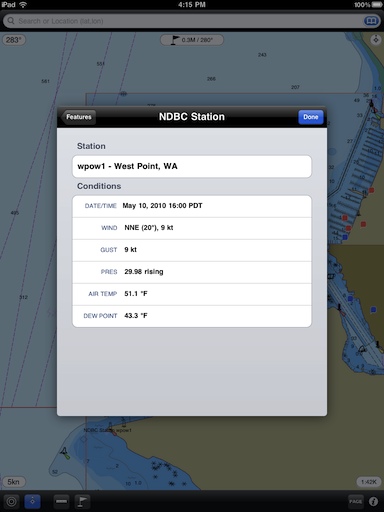The height and width of the screenshot is (512, 384).
Task: Tap the PAGE button
Action: click(x=355, y=501)
